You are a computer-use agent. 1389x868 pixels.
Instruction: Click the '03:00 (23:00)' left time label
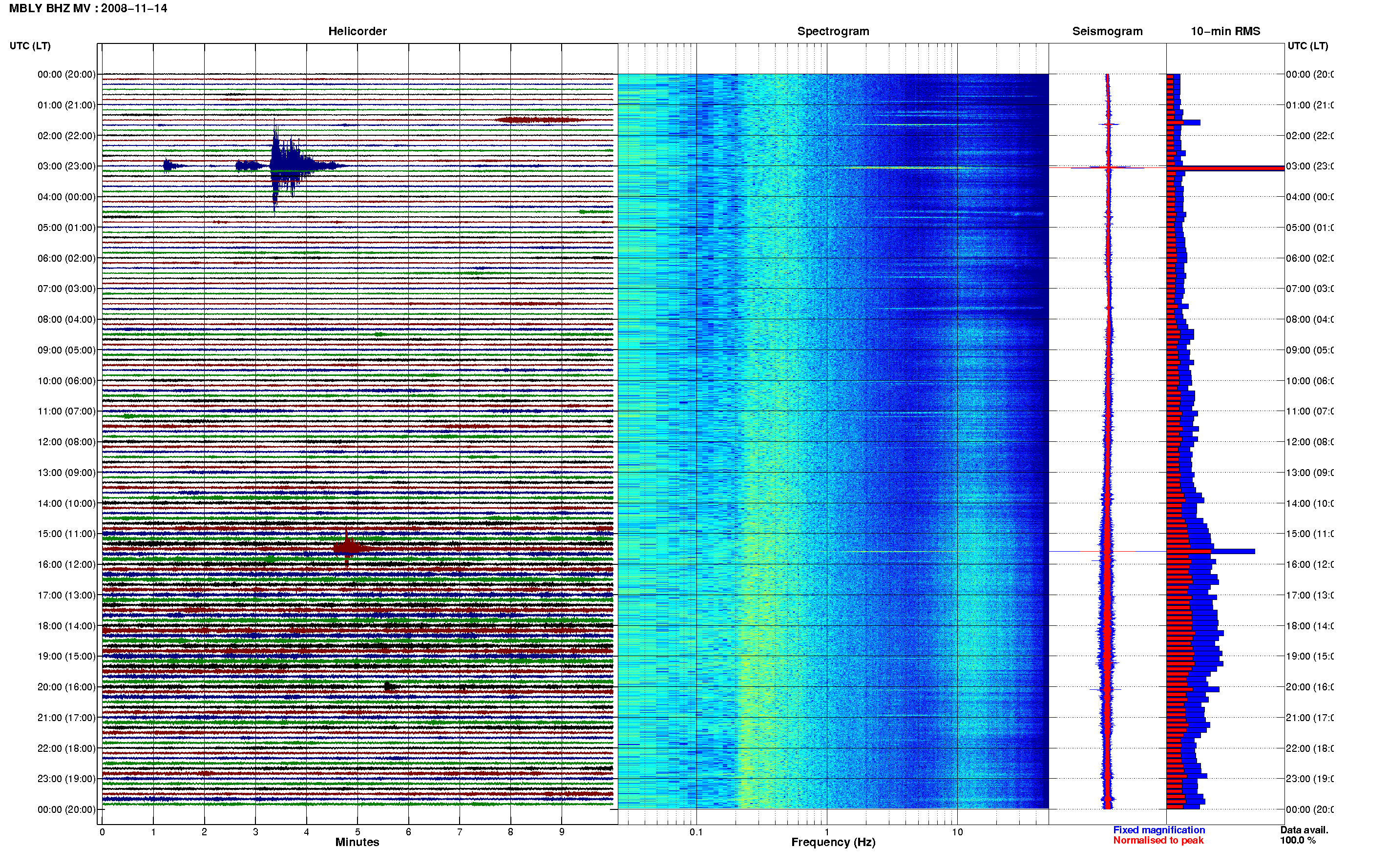click(66, 166)
